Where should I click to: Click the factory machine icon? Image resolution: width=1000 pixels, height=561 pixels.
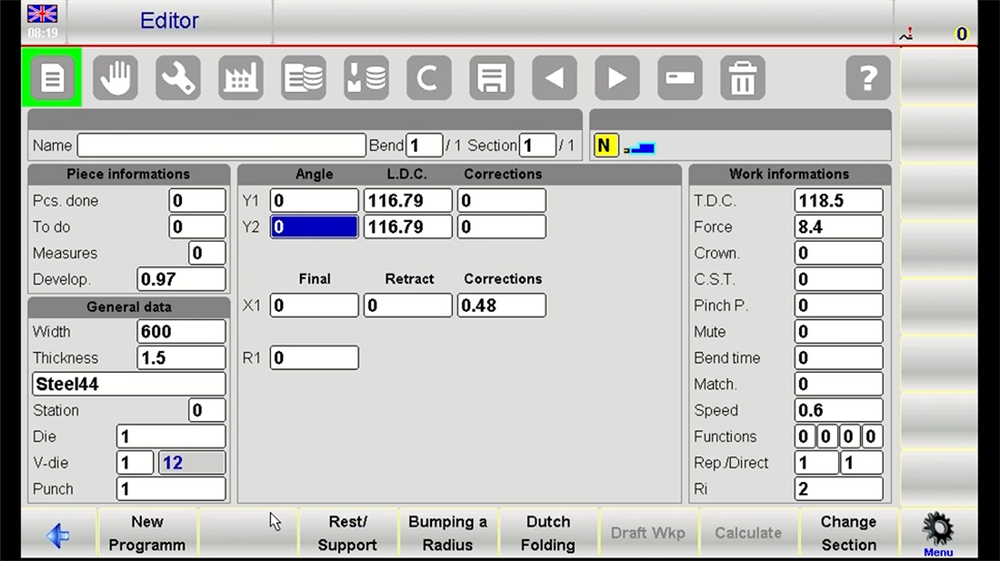pos(240,78)
